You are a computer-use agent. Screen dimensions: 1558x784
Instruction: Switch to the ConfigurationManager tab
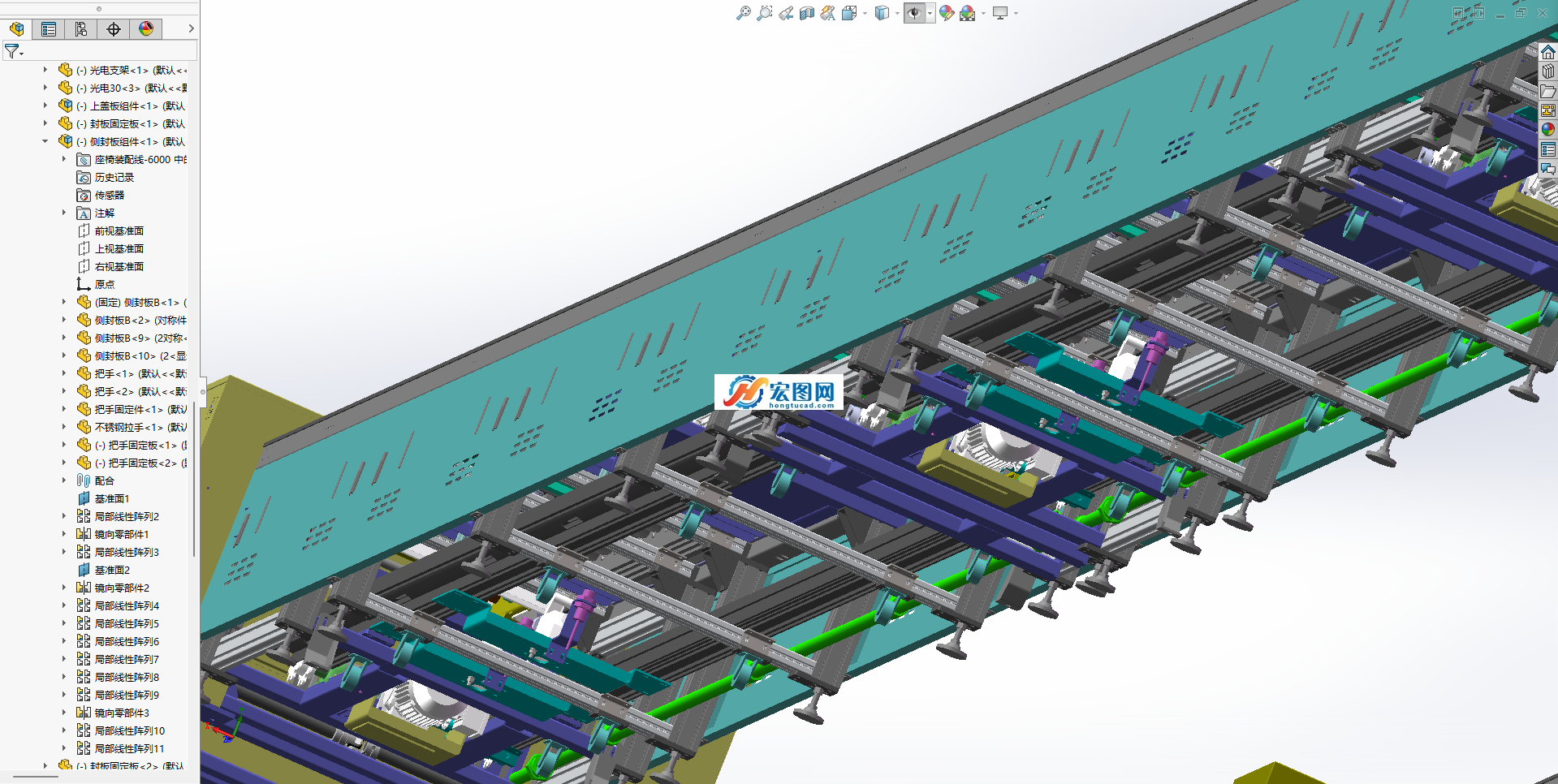coord(81,29)
